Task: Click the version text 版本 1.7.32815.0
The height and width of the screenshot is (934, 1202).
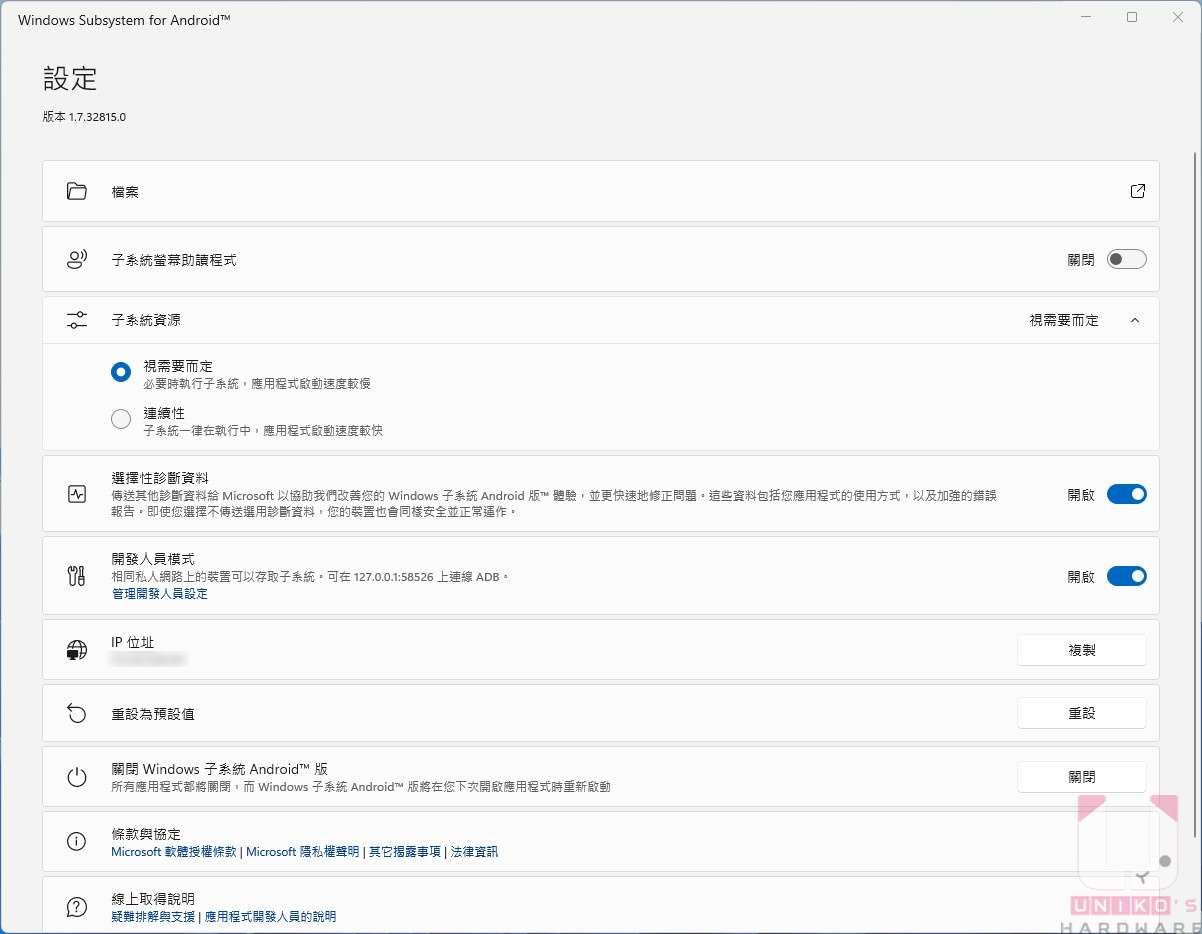Action: (84, 117)
